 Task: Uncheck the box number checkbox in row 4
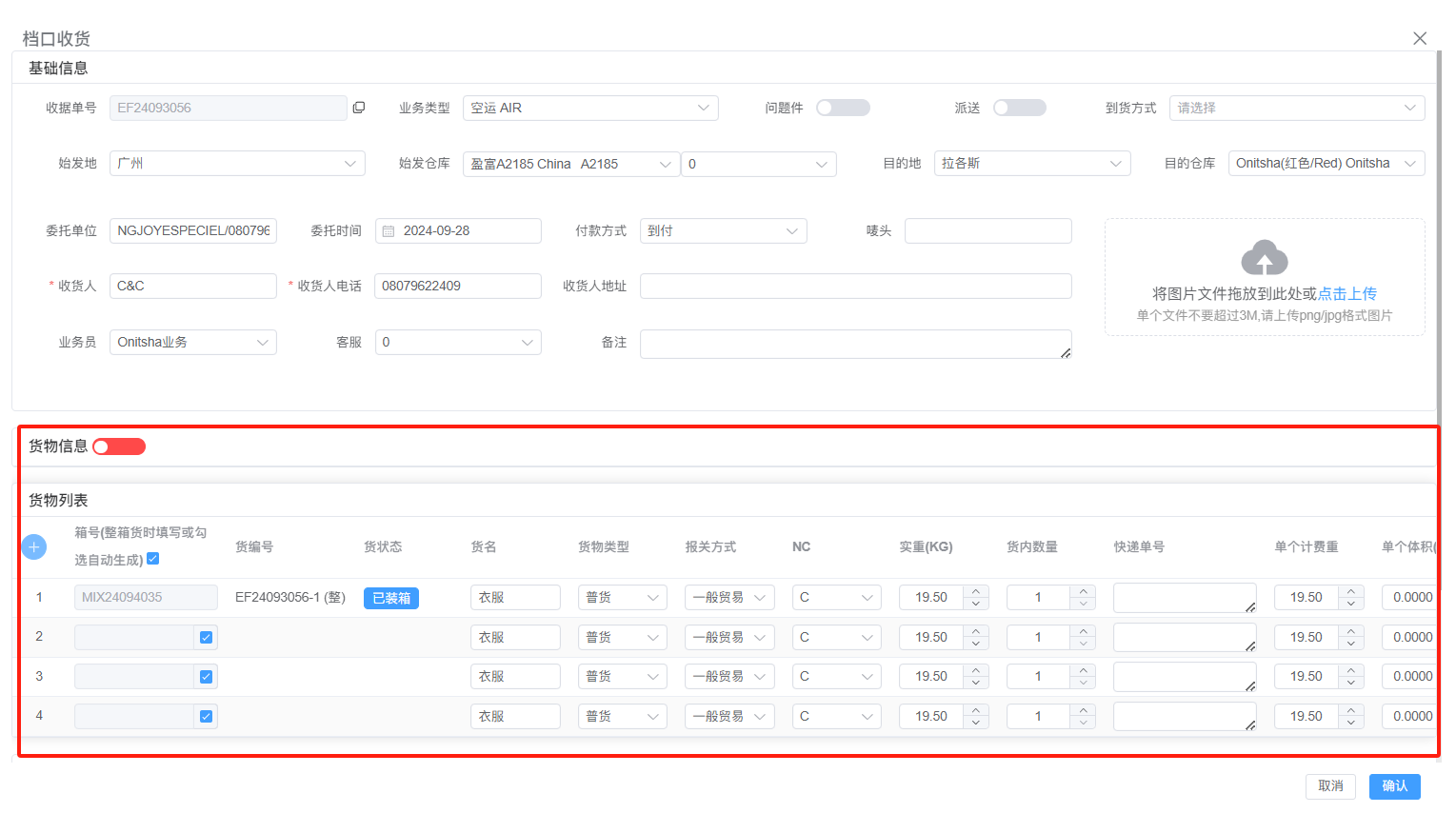click(x=206, y=716)
